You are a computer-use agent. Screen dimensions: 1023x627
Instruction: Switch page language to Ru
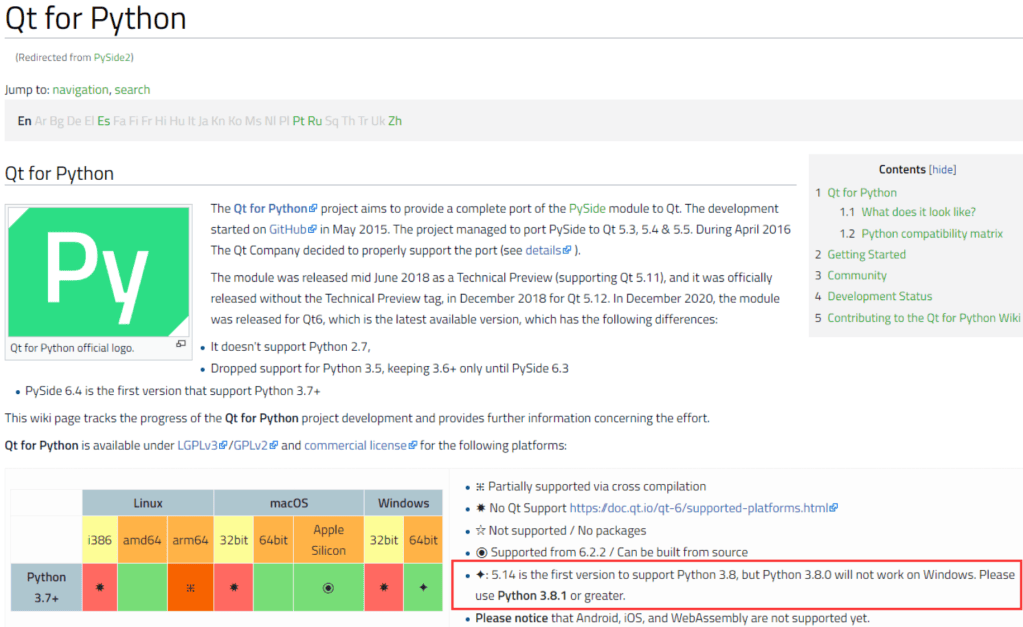(x=314, y=121)
